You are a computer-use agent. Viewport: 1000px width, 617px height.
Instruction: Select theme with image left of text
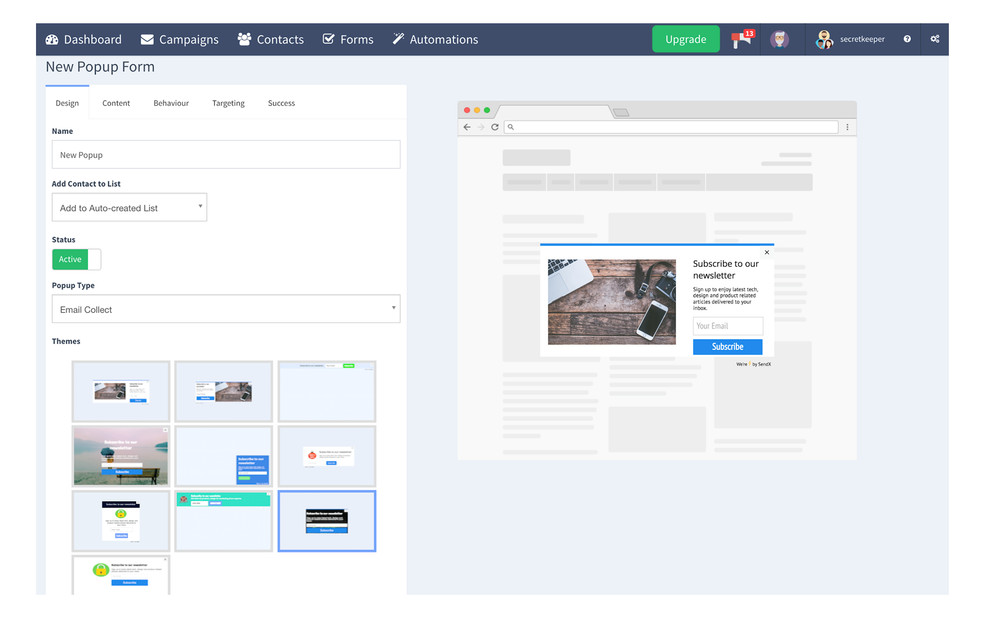pyautogui.click(x=121, y=391)
